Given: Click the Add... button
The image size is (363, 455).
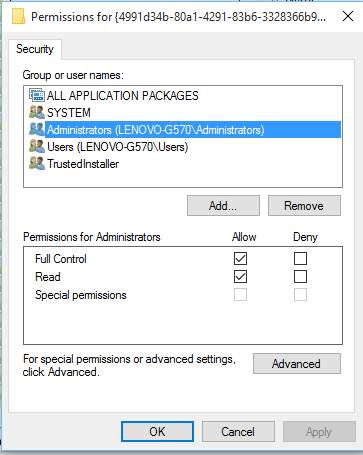Looking at the screenshot, I should click(223, 206).
